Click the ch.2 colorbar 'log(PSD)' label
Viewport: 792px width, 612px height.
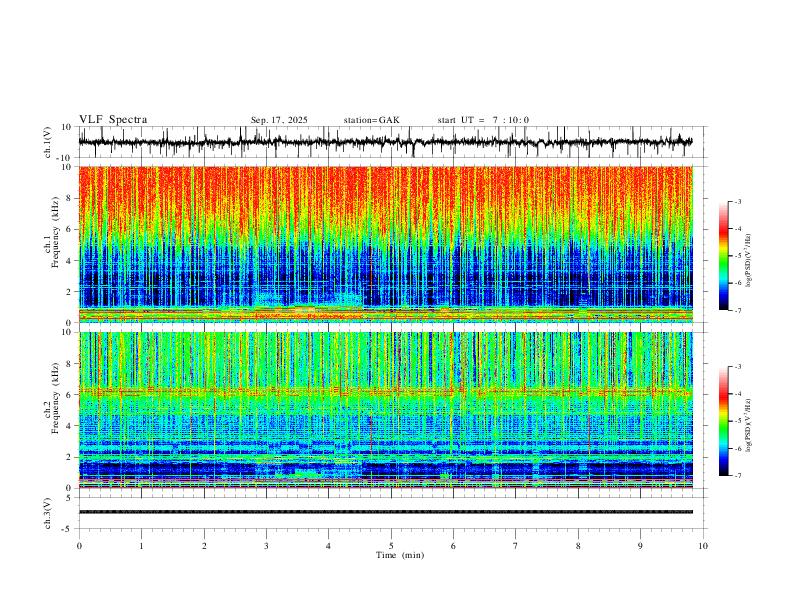748,426
